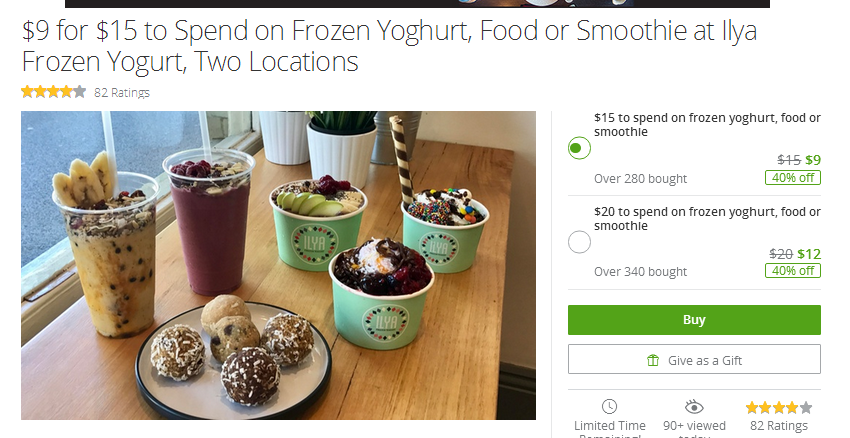Click the gift box icon
The image size is (850, 438).
[x=653, y=360]
